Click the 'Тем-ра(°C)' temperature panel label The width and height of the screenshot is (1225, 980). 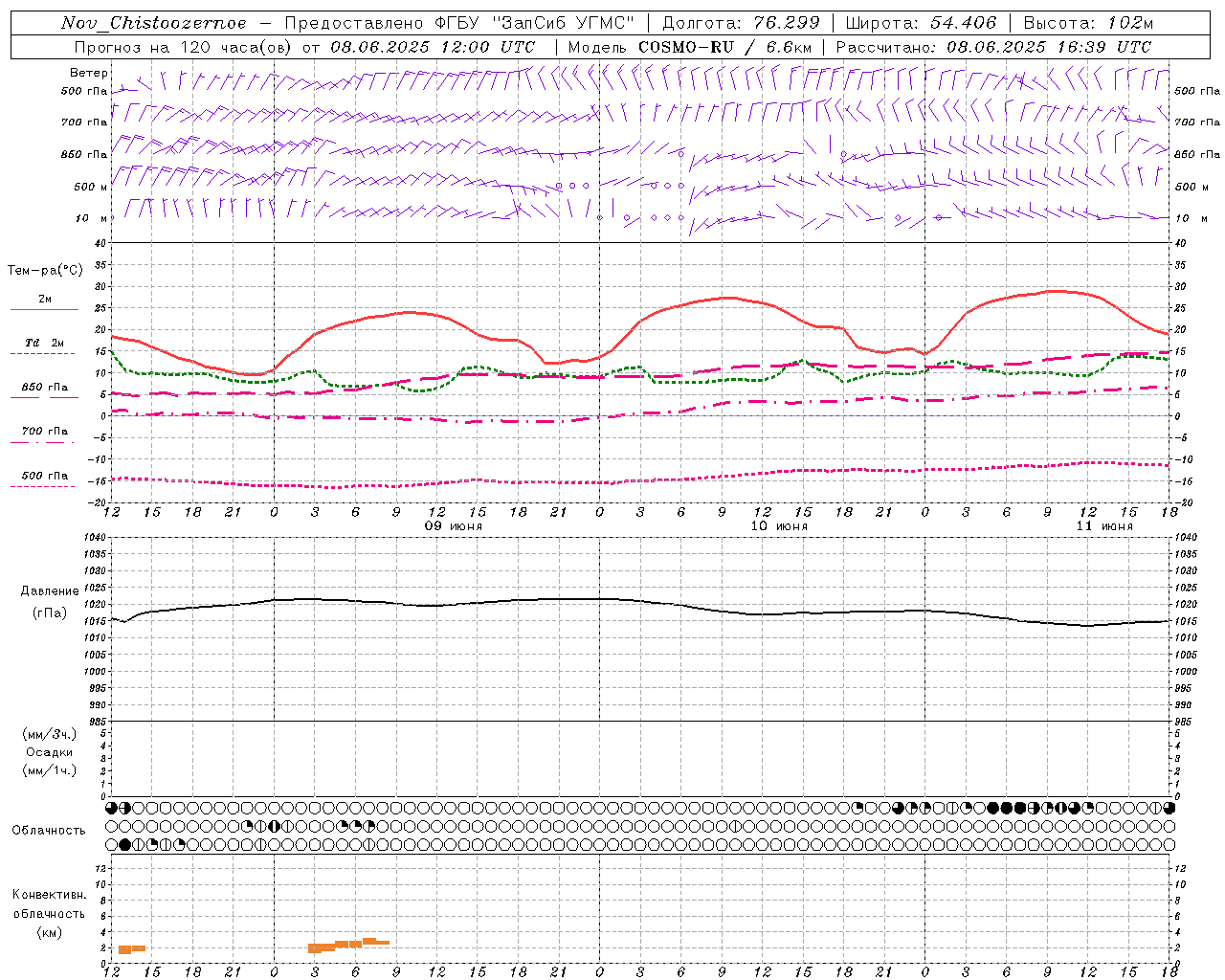pos(45,271)
